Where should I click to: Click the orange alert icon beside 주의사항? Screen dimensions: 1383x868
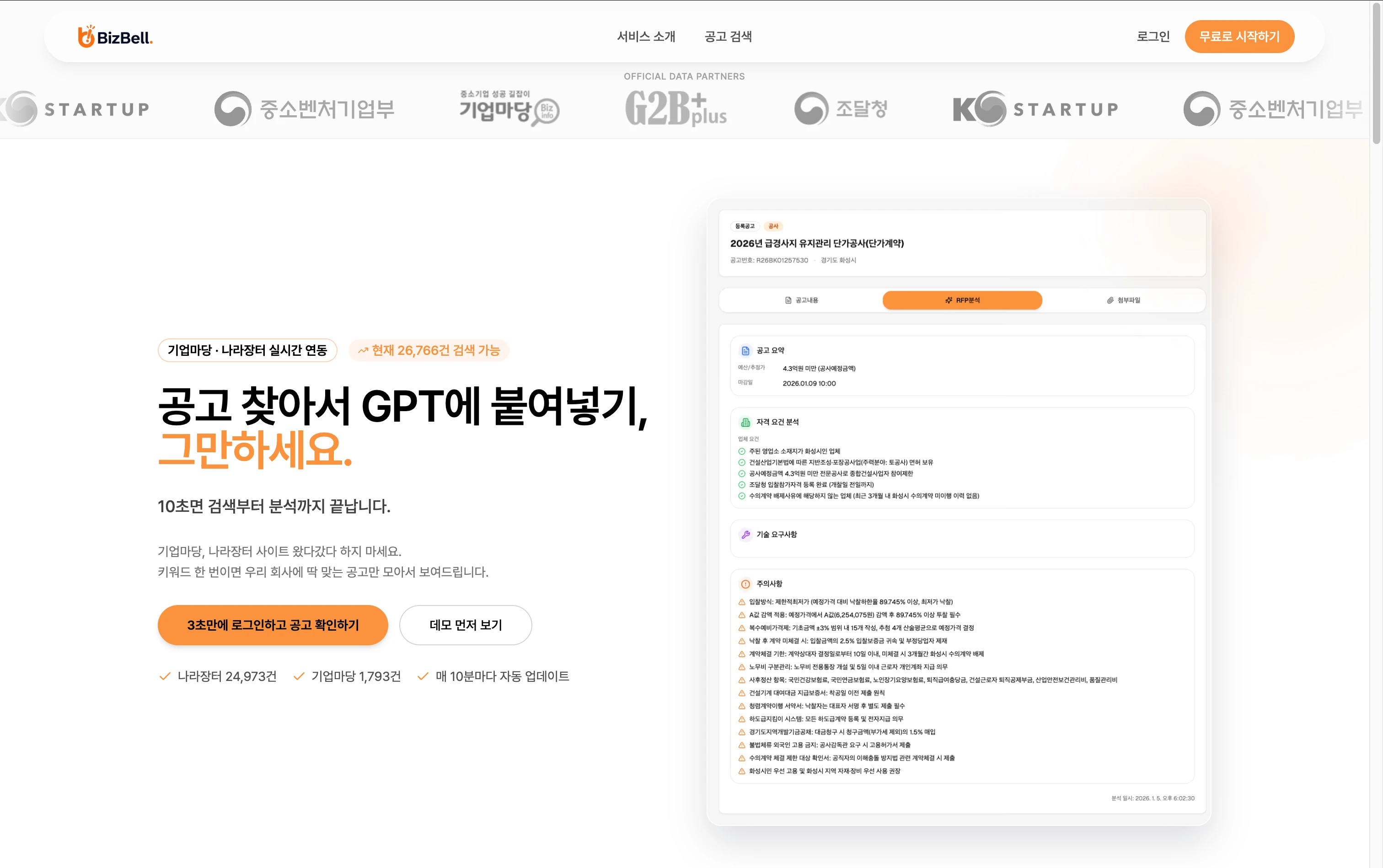coord(745,584)
